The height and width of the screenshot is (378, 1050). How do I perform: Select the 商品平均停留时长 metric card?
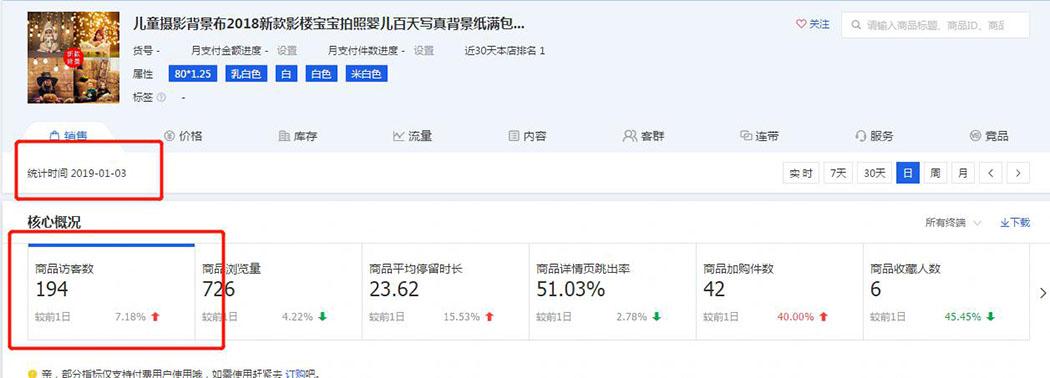445,292
